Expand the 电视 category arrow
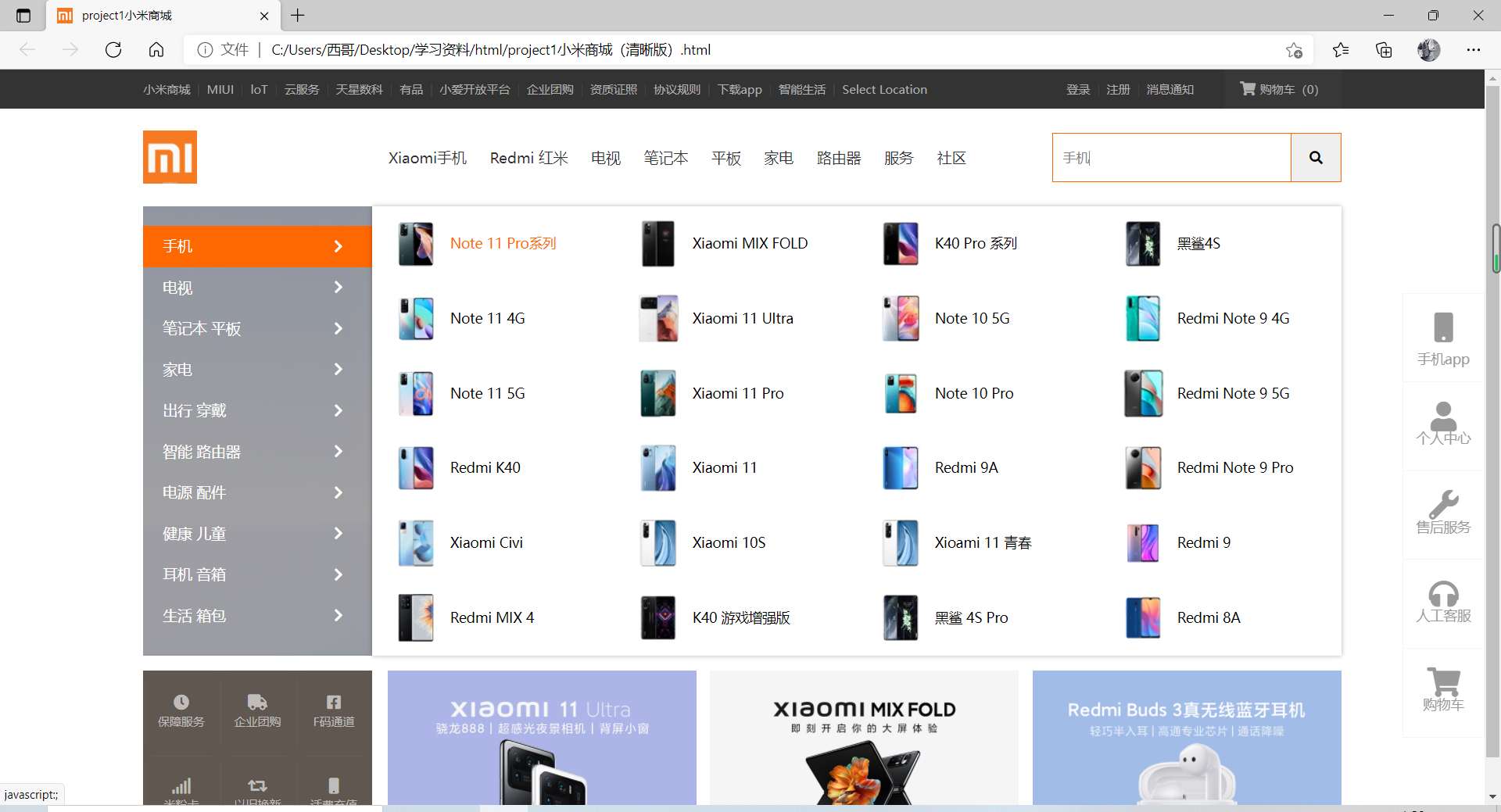Screen dimensions: 1501x812 [x=339, y=288]
